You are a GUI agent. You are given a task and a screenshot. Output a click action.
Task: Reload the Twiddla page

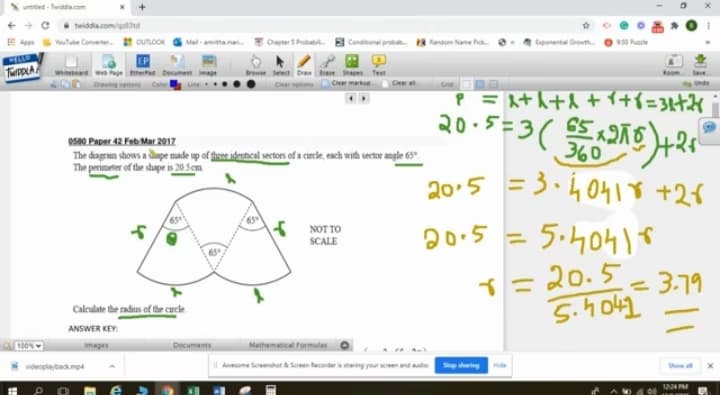(45, 26)
